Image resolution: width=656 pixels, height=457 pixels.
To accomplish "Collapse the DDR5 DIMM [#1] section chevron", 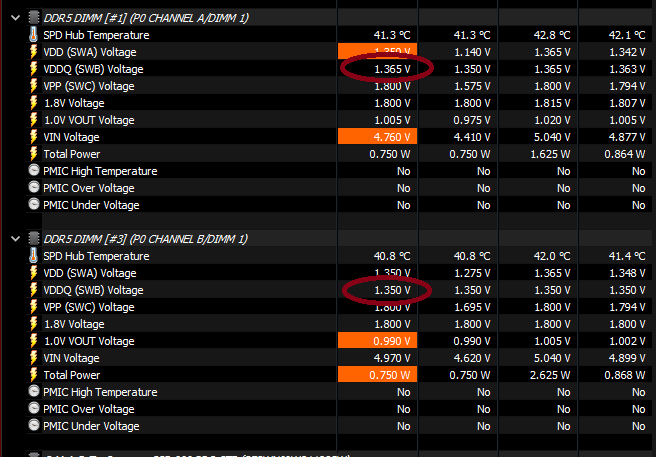I will click(x=15, y=18).
